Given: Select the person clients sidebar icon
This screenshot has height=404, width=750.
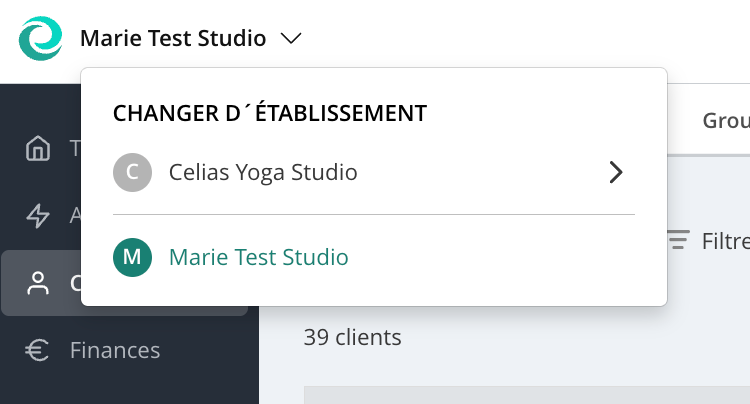Looking at the screenshot, I should [38, 283].
